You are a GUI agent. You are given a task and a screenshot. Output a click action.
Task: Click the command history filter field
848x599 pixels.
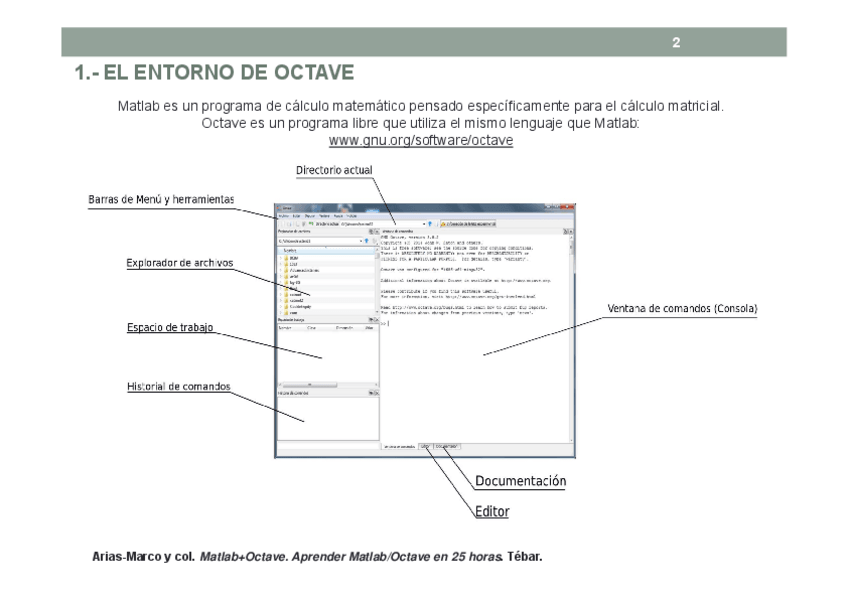[328, 447]
